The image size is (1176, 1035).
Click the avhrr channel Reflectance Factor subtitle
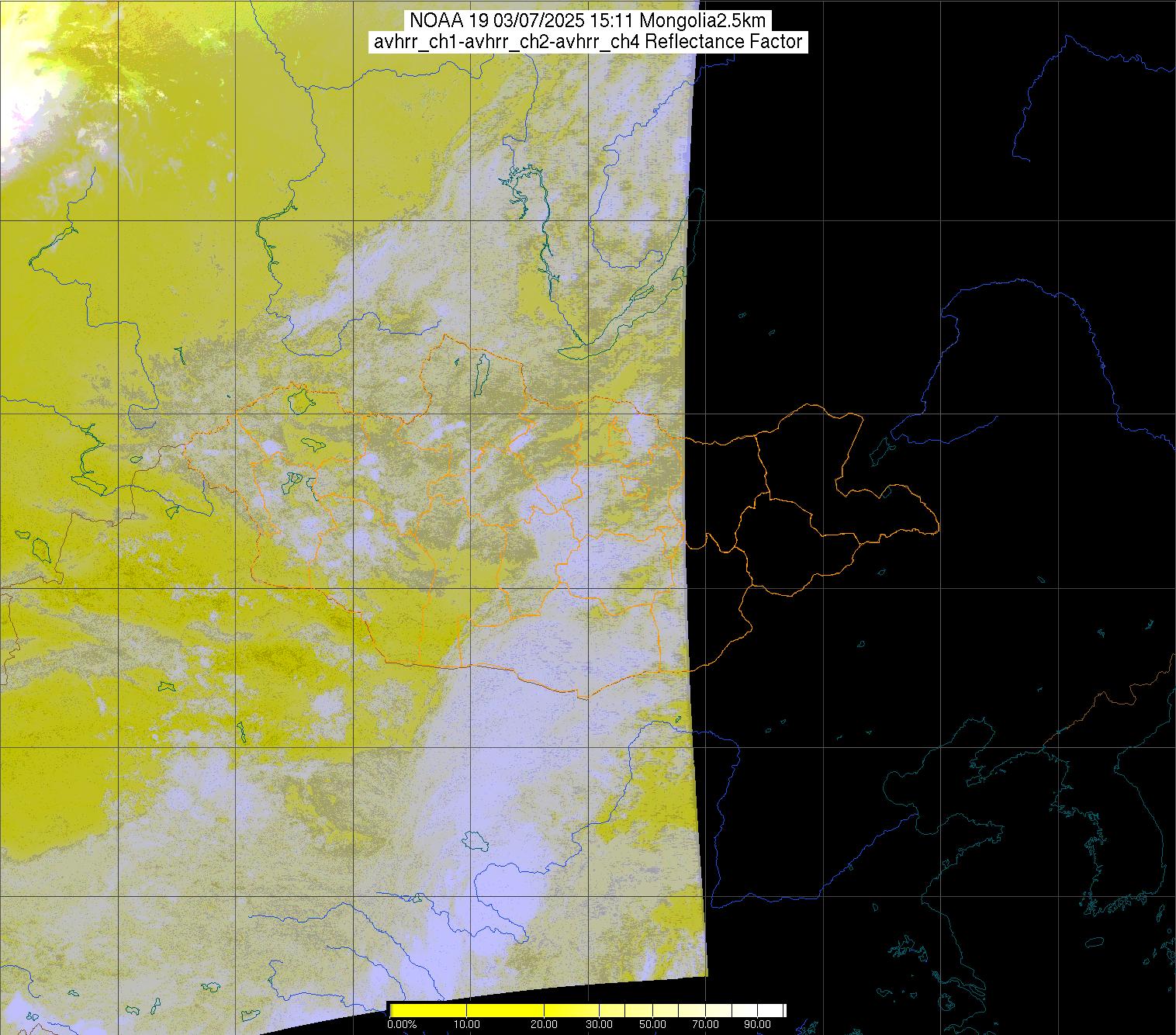(x=587, y=42)
